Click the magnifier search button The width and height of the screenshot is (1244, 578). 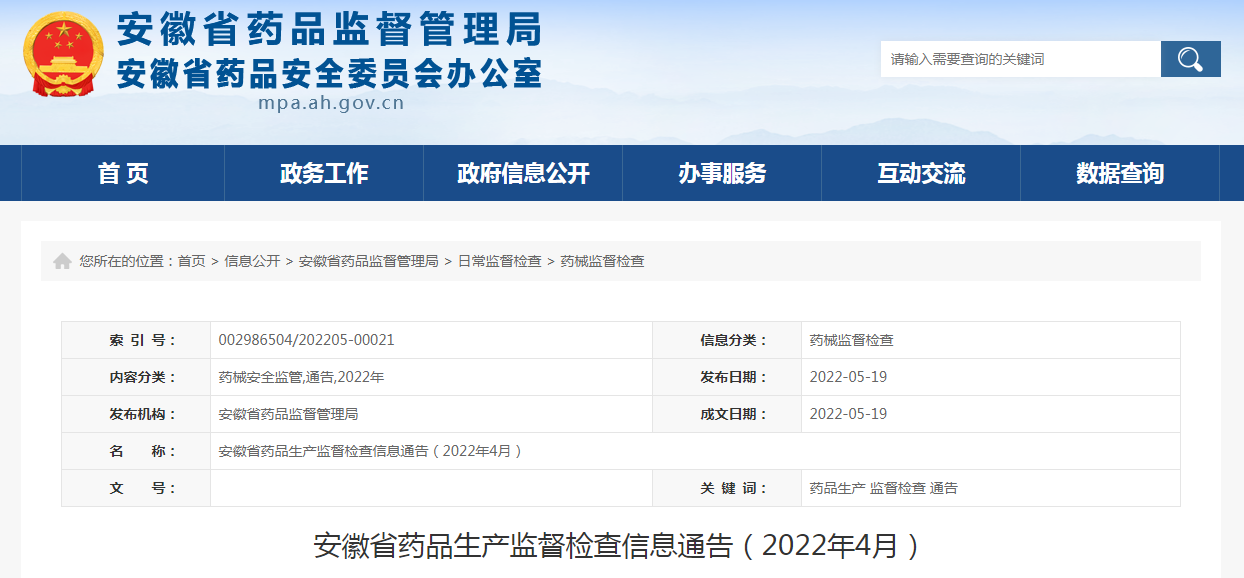tap(1190, 59)
